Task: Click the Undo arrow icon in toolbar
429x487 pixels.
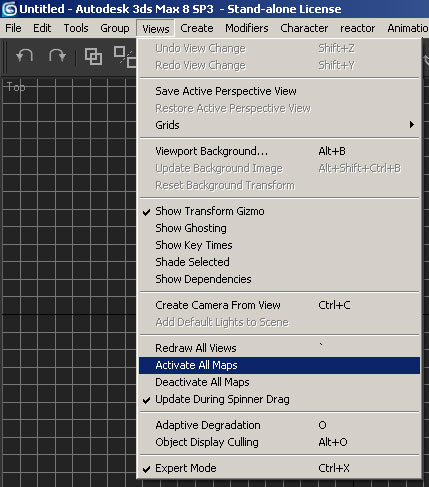Action: [x=25, y=56]
